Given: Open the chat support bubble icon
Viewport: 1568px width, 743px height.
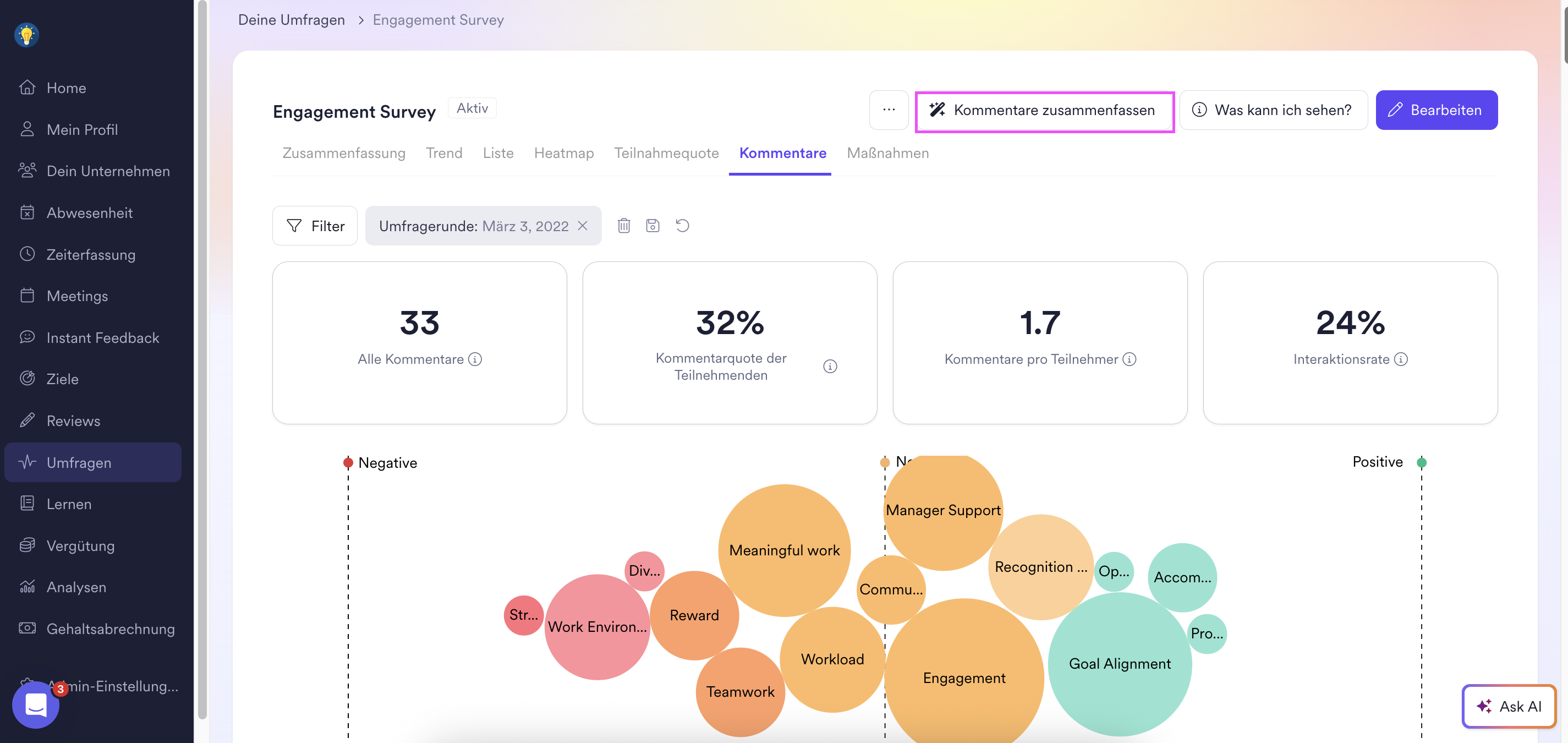Looking at the screenshot, I should [36, 704].
